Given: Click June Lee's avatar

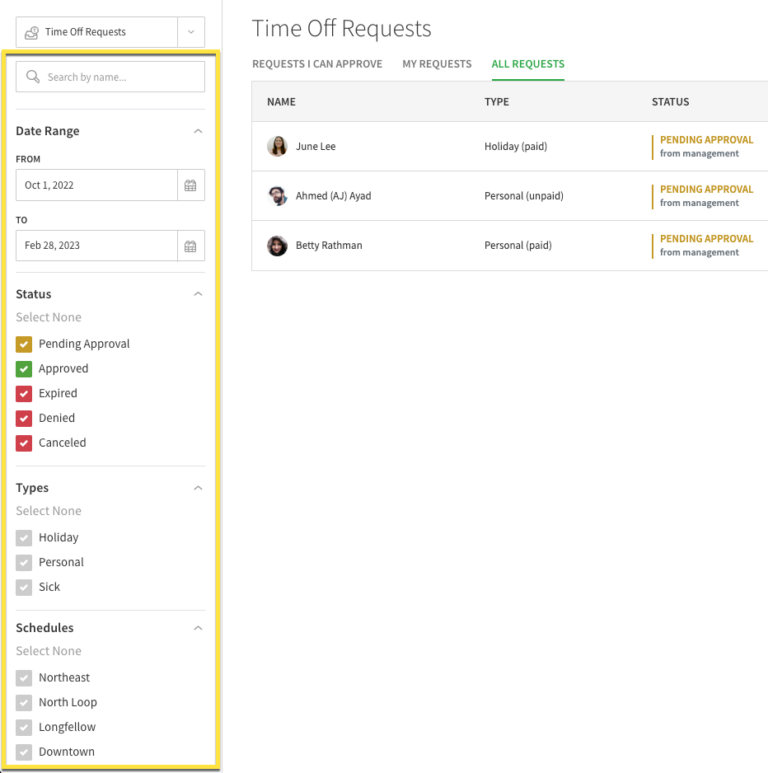Looking at the screenshot, I should (x=277, y=146).
